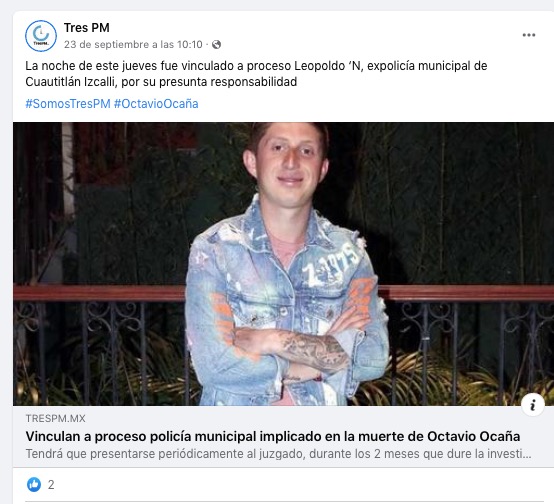Click the public globe audience icon

[x=216, y=45]
